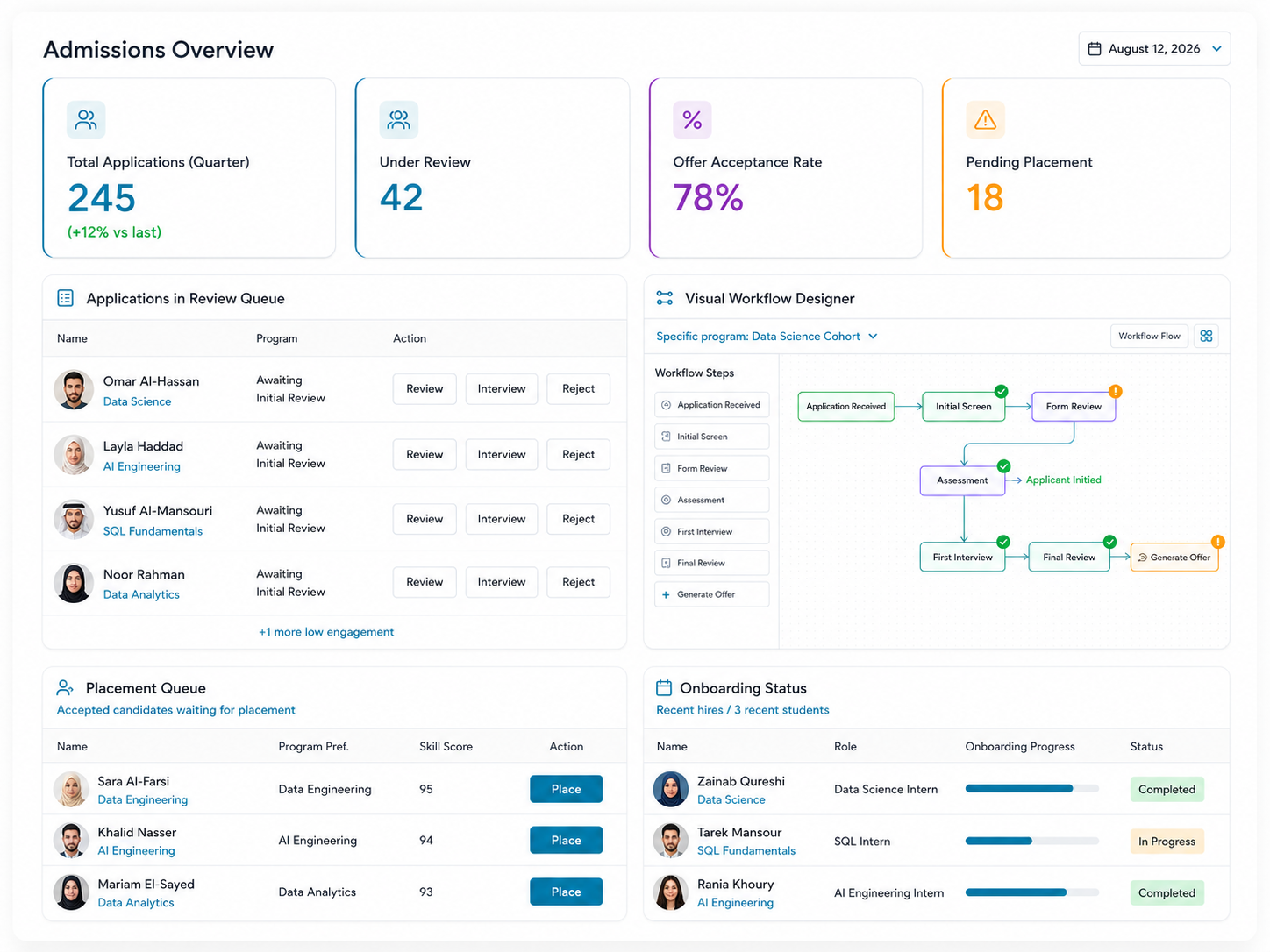Image resolution: width=1270 pixels, height=952 pixels.
Task: Click the green check badge on Initial Screen node
Action: pyautogui.click(x=1001, y=391)
